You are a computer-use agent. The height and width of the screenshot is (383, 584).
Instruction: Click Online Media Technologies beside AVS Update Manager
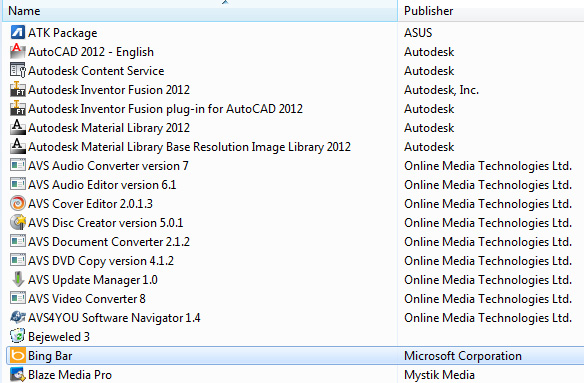pos(488,280)
